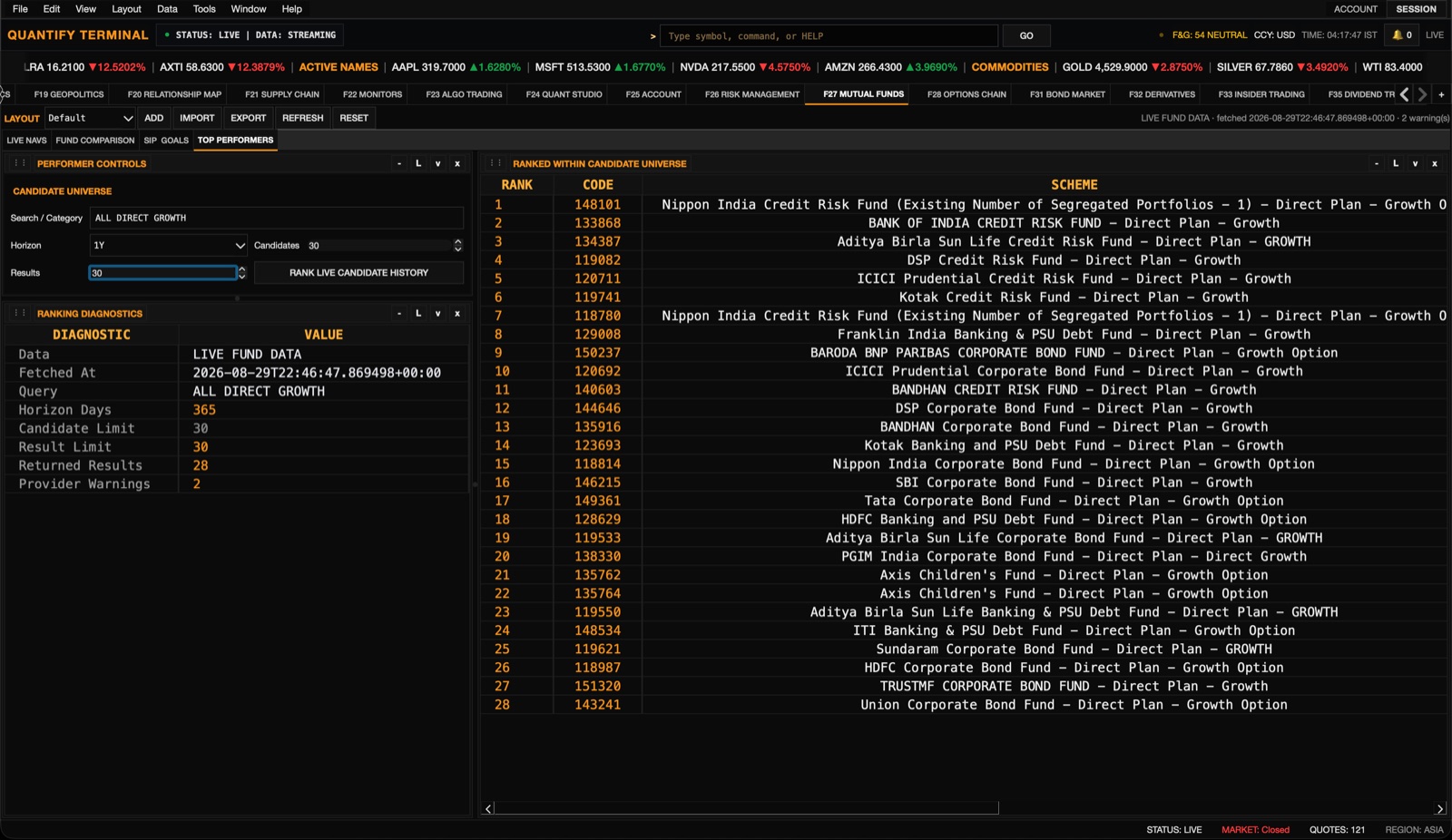Screen dimensions: 1452x840
Task: Open the Horizon 1Y dropdown
Action: (x=169, y=245)
